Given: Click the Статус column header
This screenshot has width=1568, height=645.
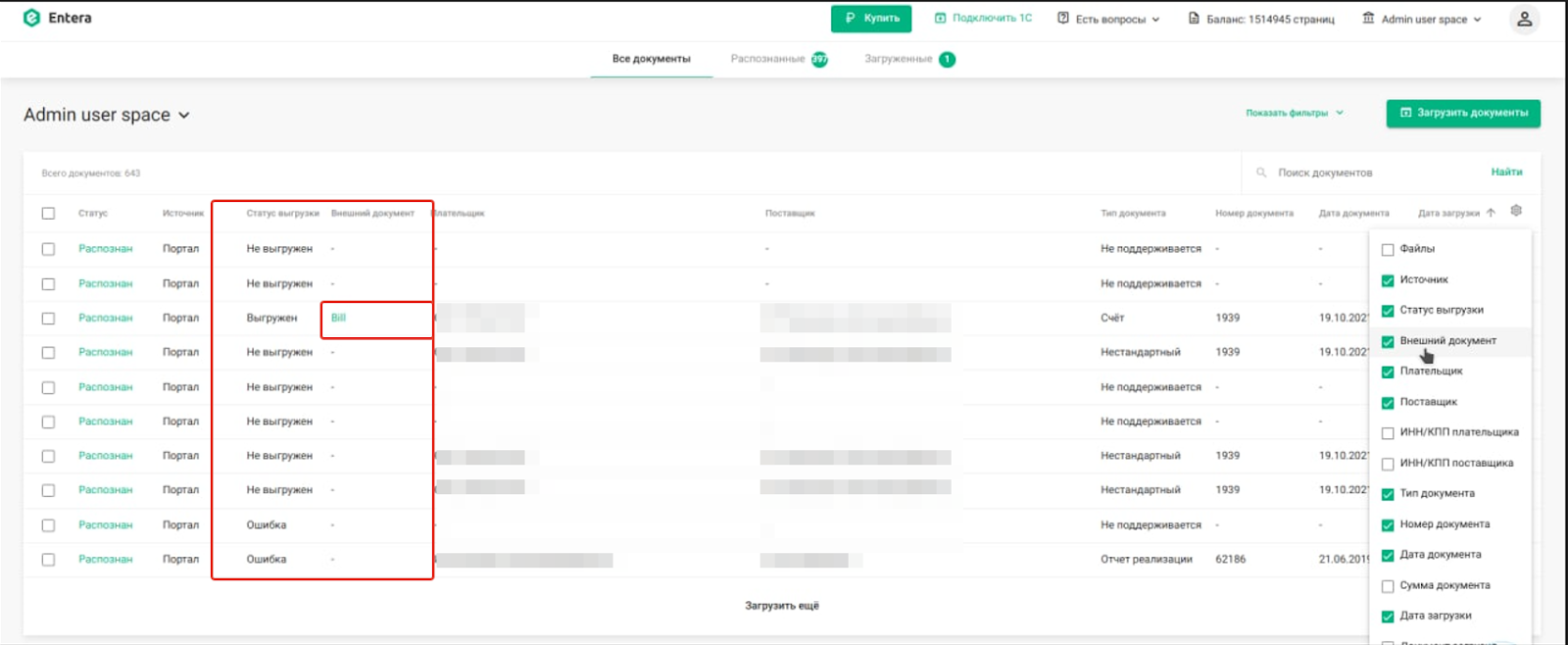Looking at the screenshot, I should pos(93,213).
